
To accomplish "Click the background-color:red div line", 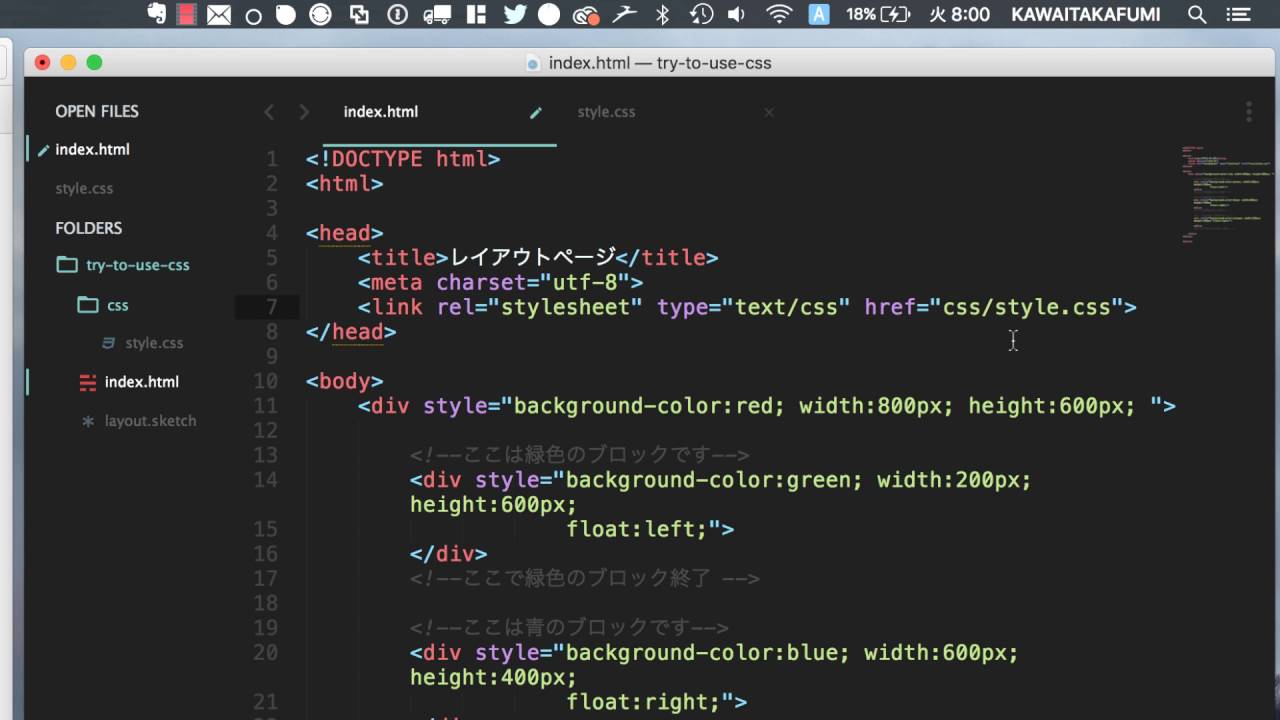I will 767,406.
